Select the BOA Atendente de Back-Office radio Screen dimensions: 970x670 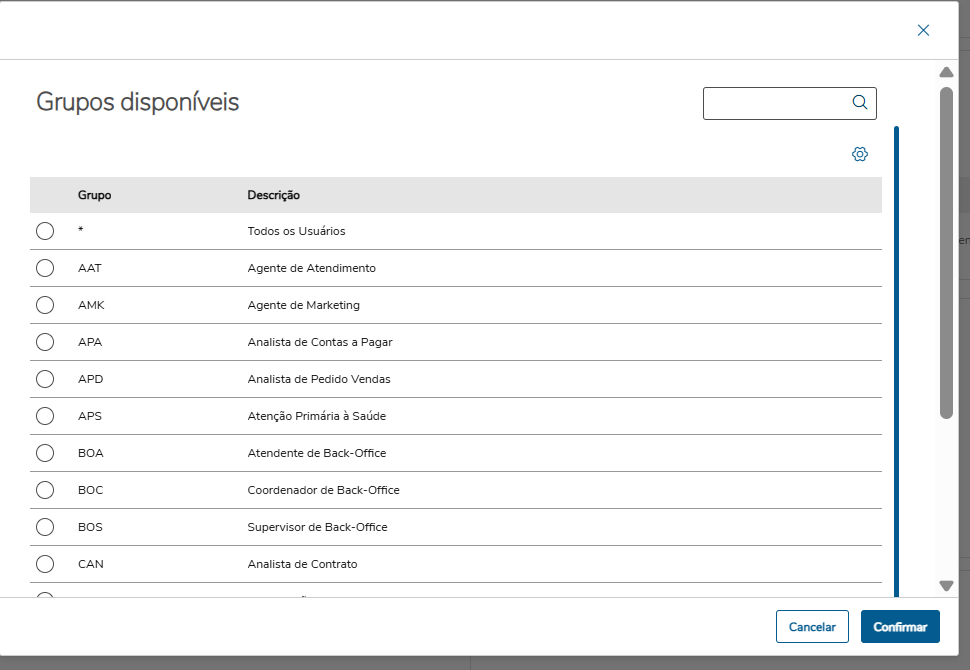45,453
